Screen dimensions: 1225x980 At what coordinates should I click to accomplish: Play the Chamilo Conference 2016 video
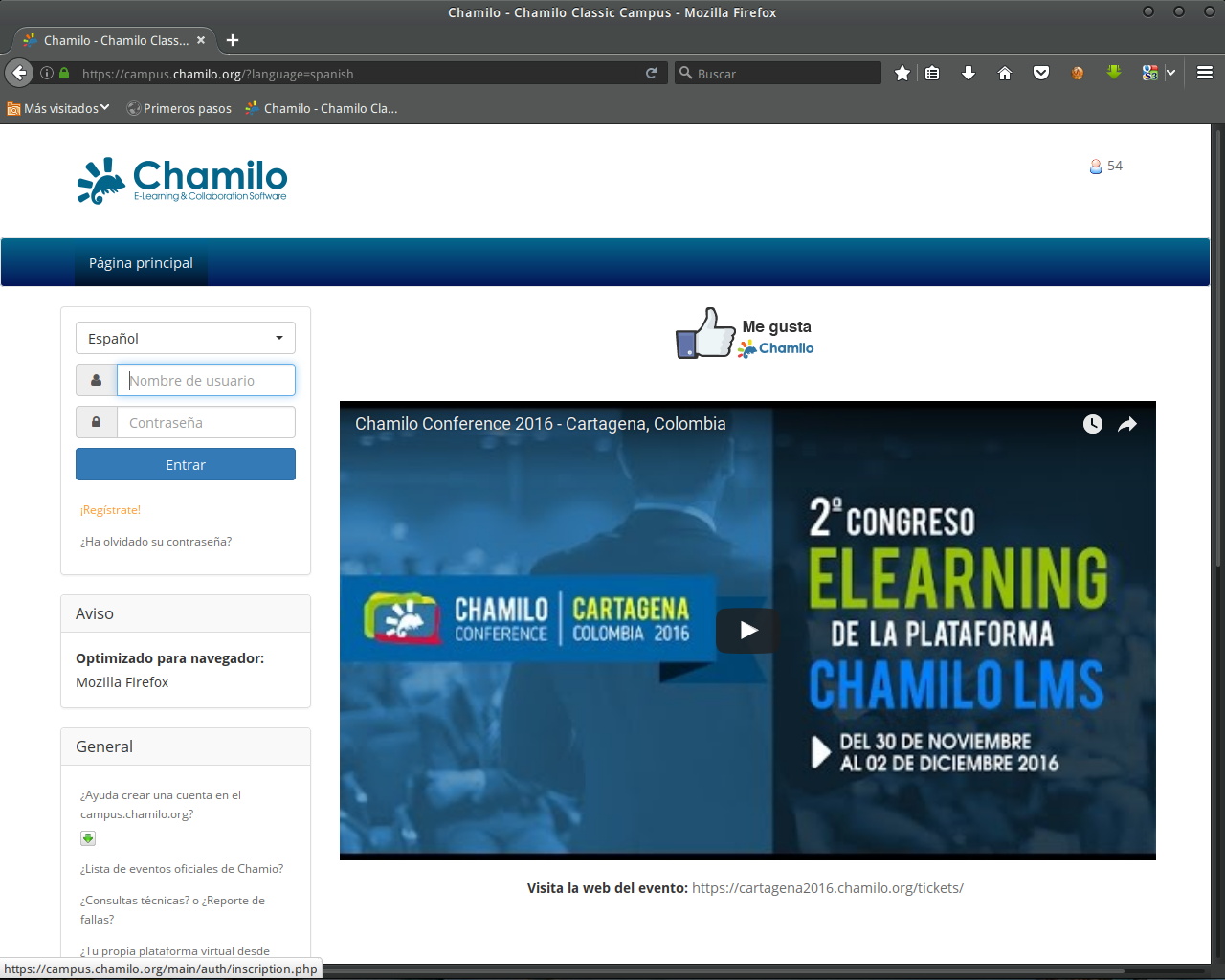747,631
